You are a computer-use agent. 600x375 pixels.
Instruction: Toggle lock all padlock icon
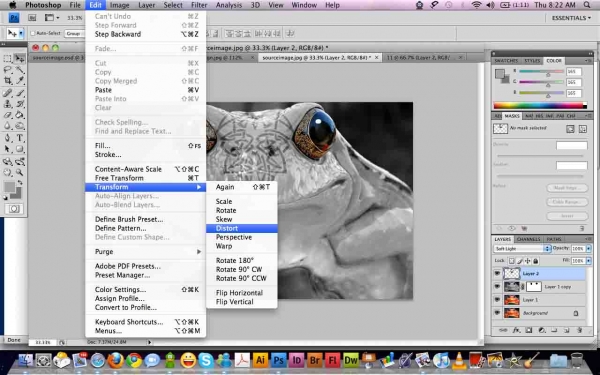[x=536, y=261]
